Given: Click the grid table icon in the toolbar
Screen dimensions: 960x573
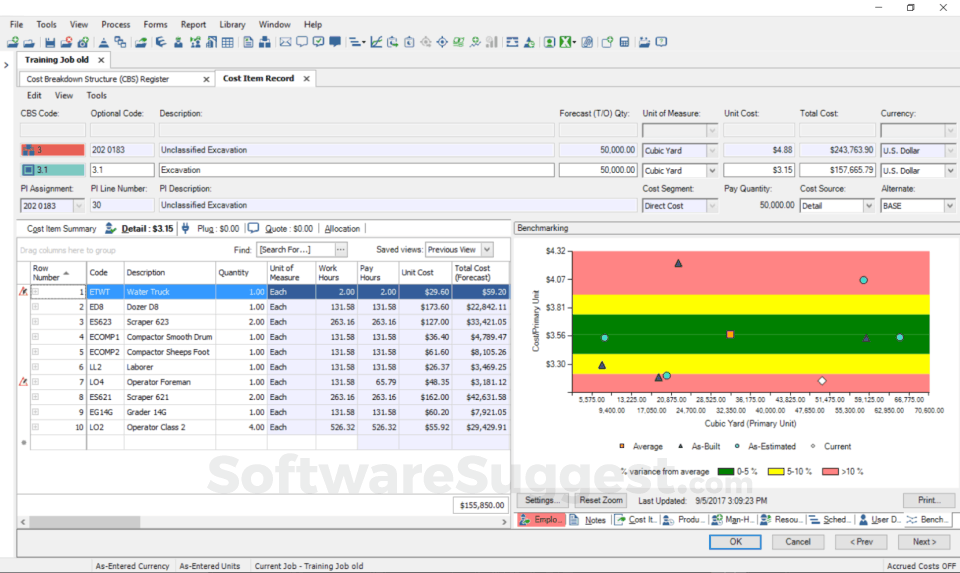Looking at the screenshot, I should (x=228, y=42).
